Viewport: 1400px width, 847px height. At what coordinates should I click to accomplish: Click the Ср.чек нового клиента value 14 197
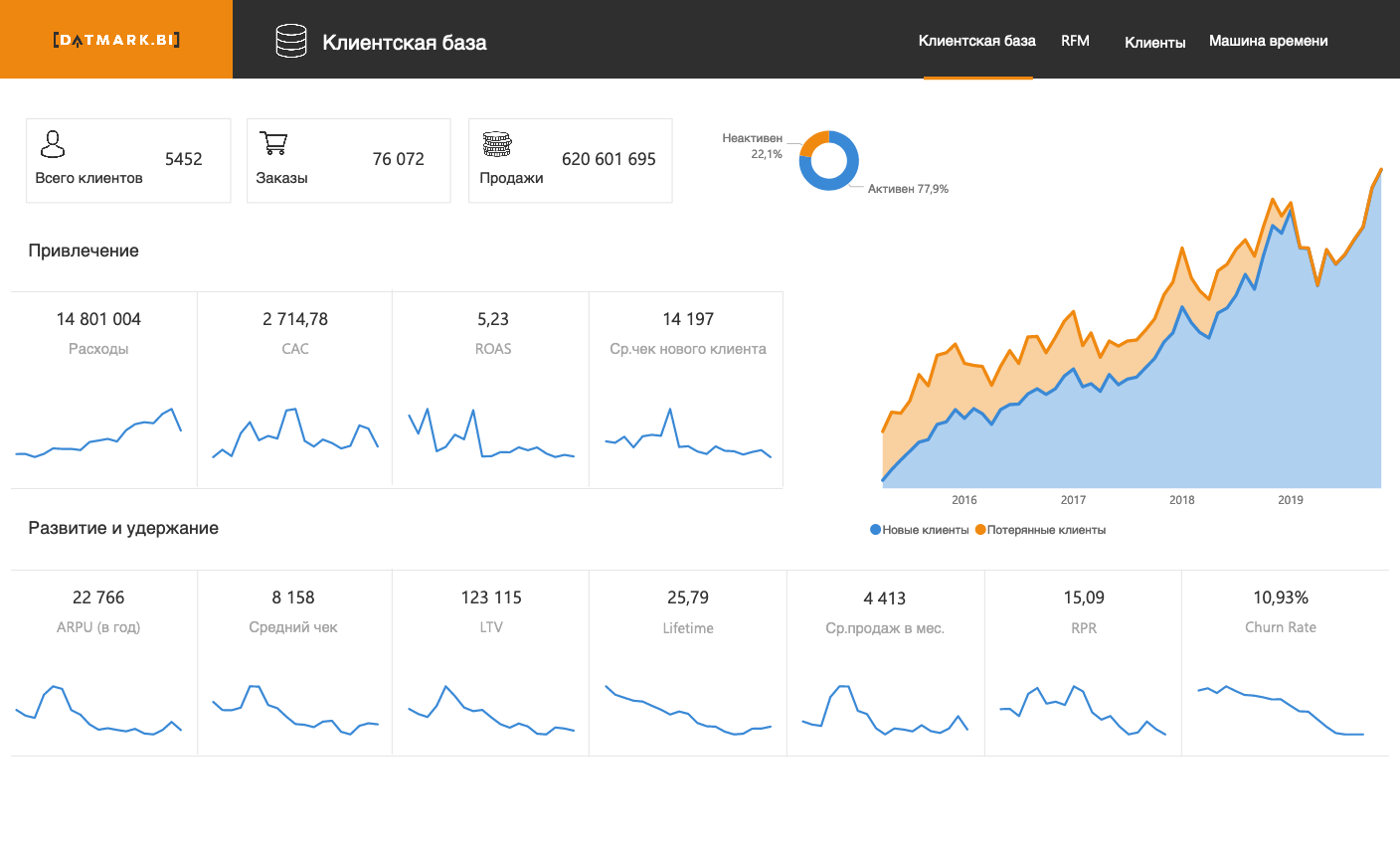[x=688, y=319]
